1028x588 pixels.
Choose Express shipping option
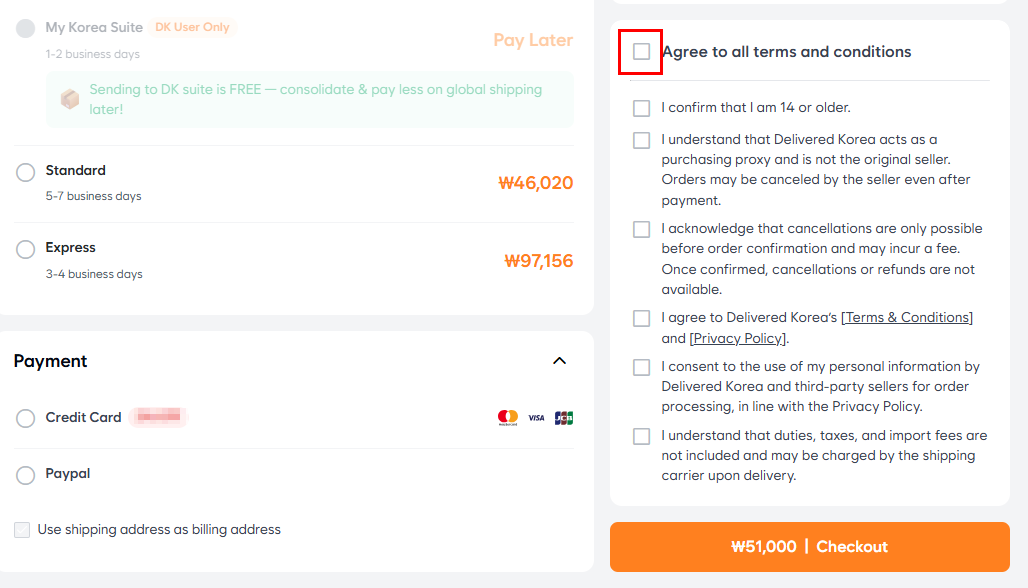pyautogui.click(x=26, y=250)
